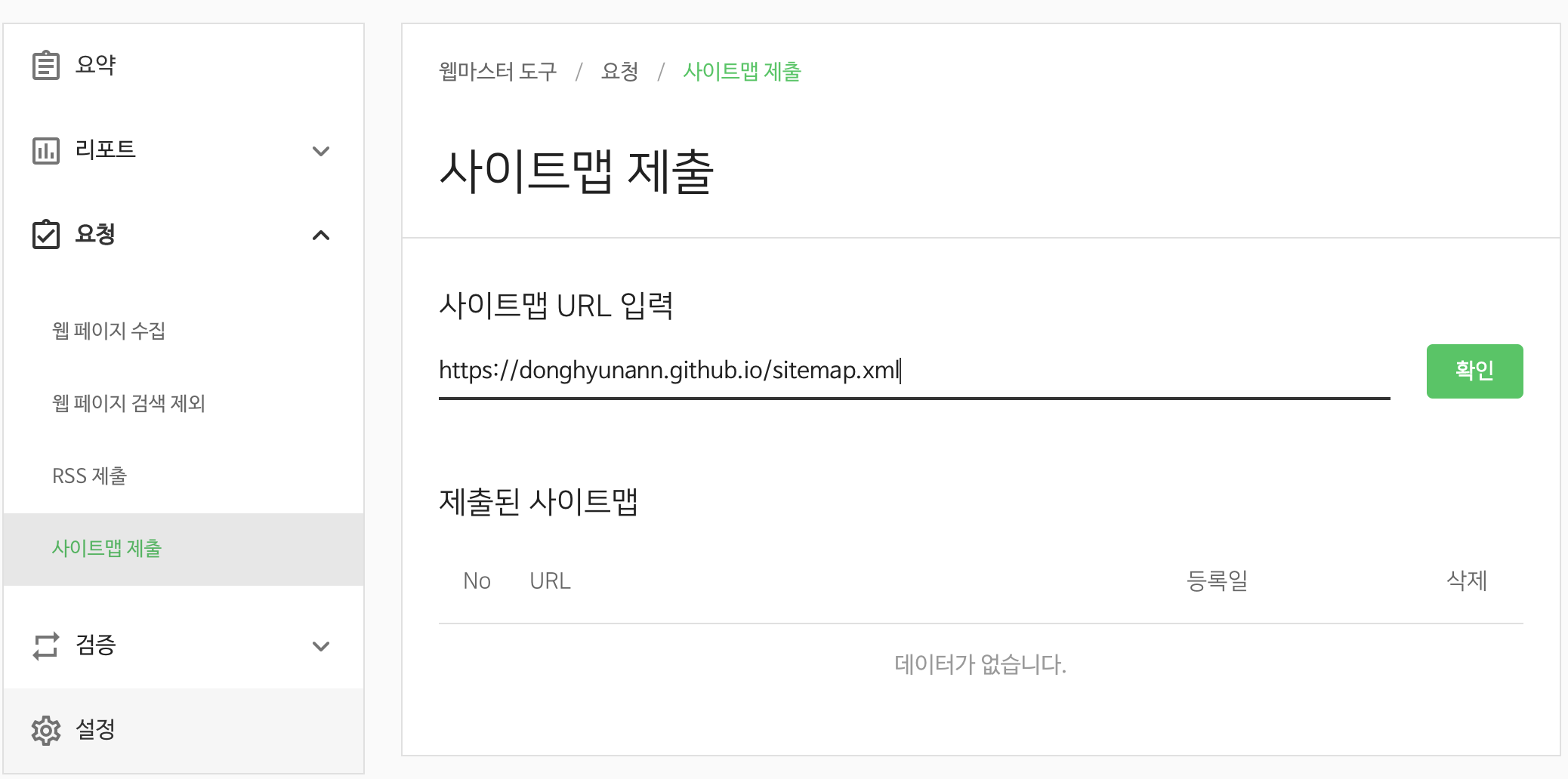
Task: Open the 설정 gear icon
Action: point(46,730)
